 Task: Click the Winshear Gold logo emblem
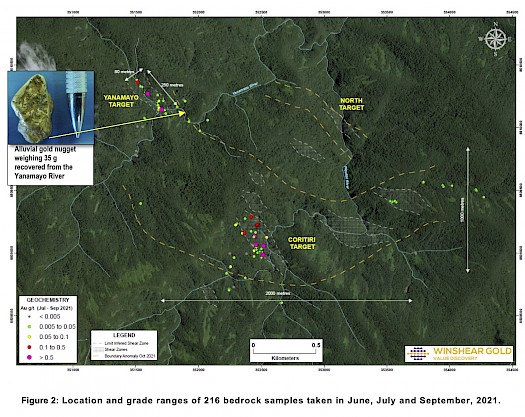418,354
